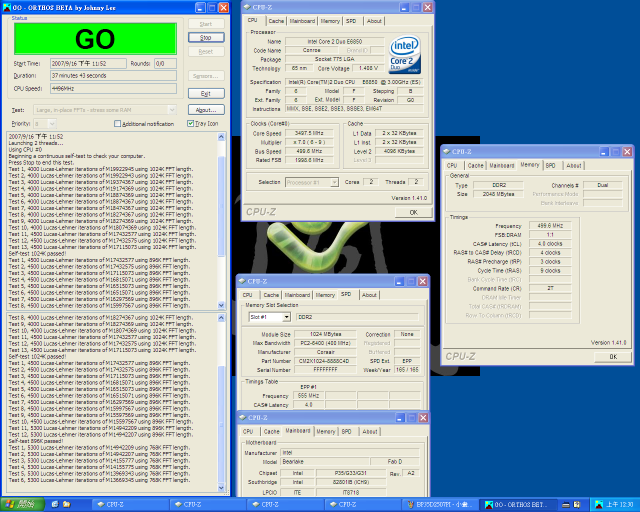The width and height of the screenshot is (640, 512).
Task: Uncheck the Tray Icon checkbox
Action: coord(190,123)
